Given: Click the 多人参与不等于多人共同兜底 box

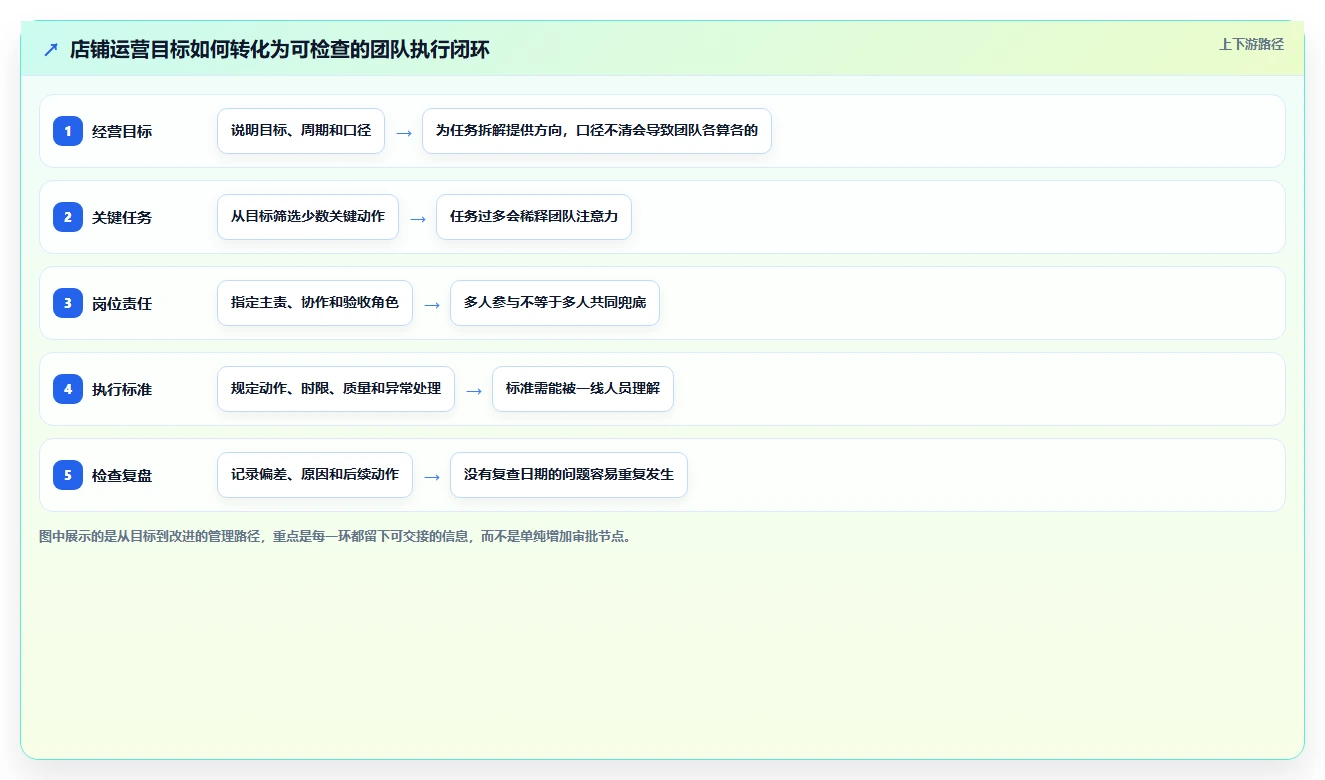Looking at the screenshot, I should 555,303.
